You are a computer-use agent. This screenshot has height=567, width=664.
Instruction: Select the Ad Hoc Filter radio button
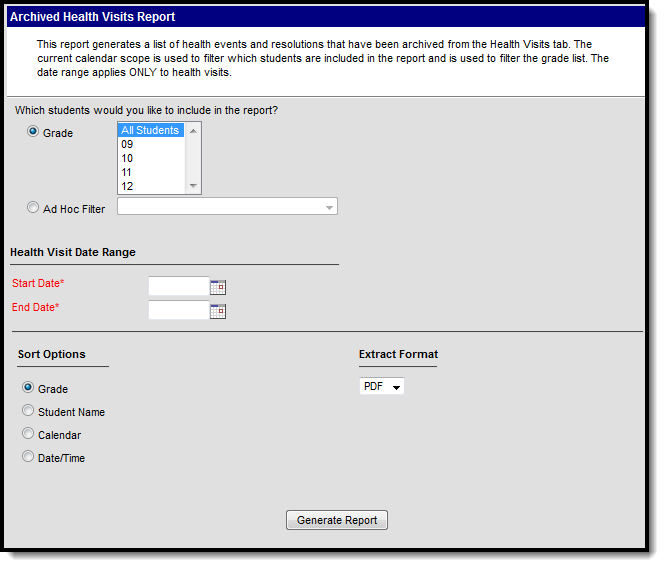click(33, 207)
